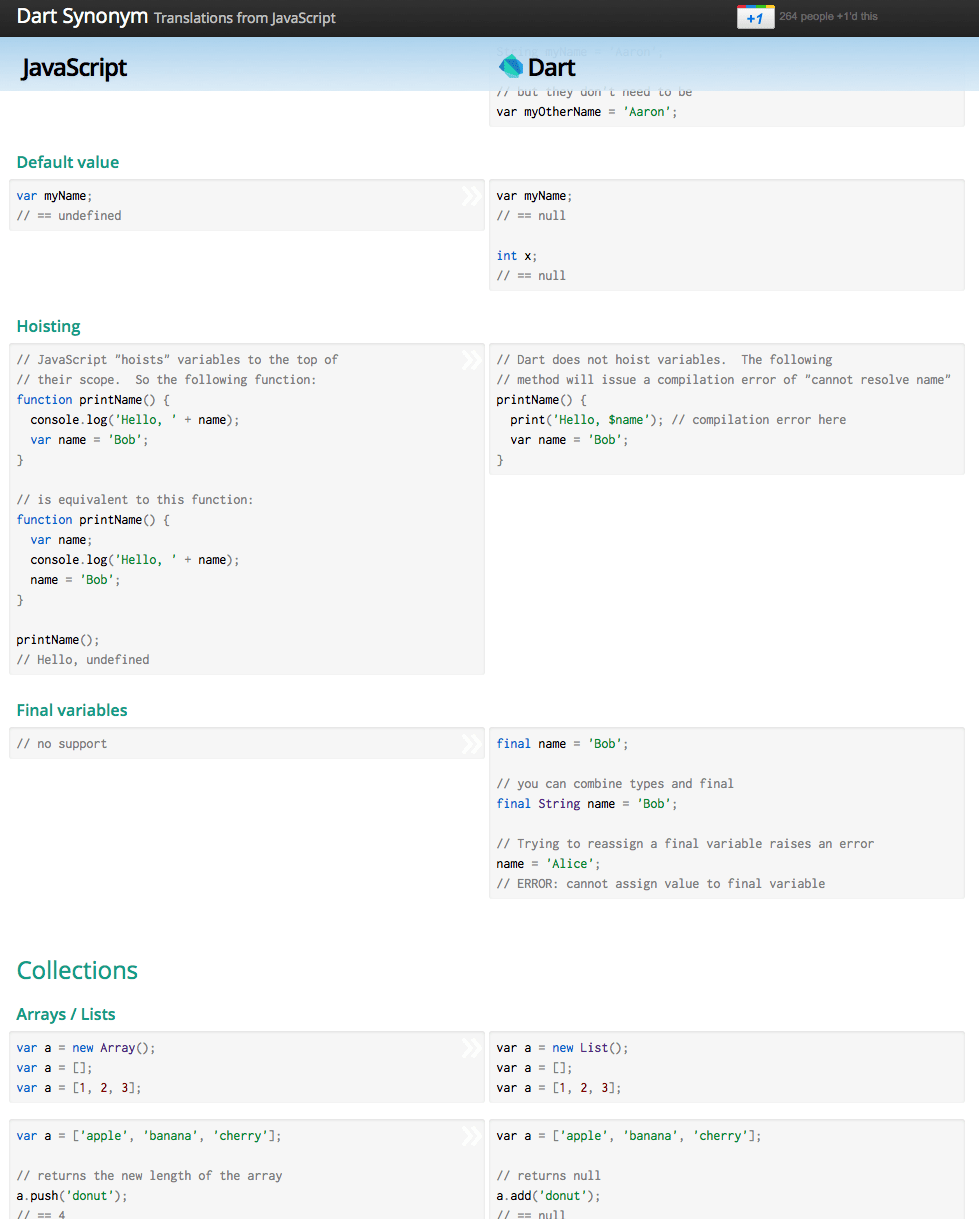The width and height of the screenshot is (979, 1219).
Task: Click "final String name = 'Bob';" line
Action: point(587,804)
